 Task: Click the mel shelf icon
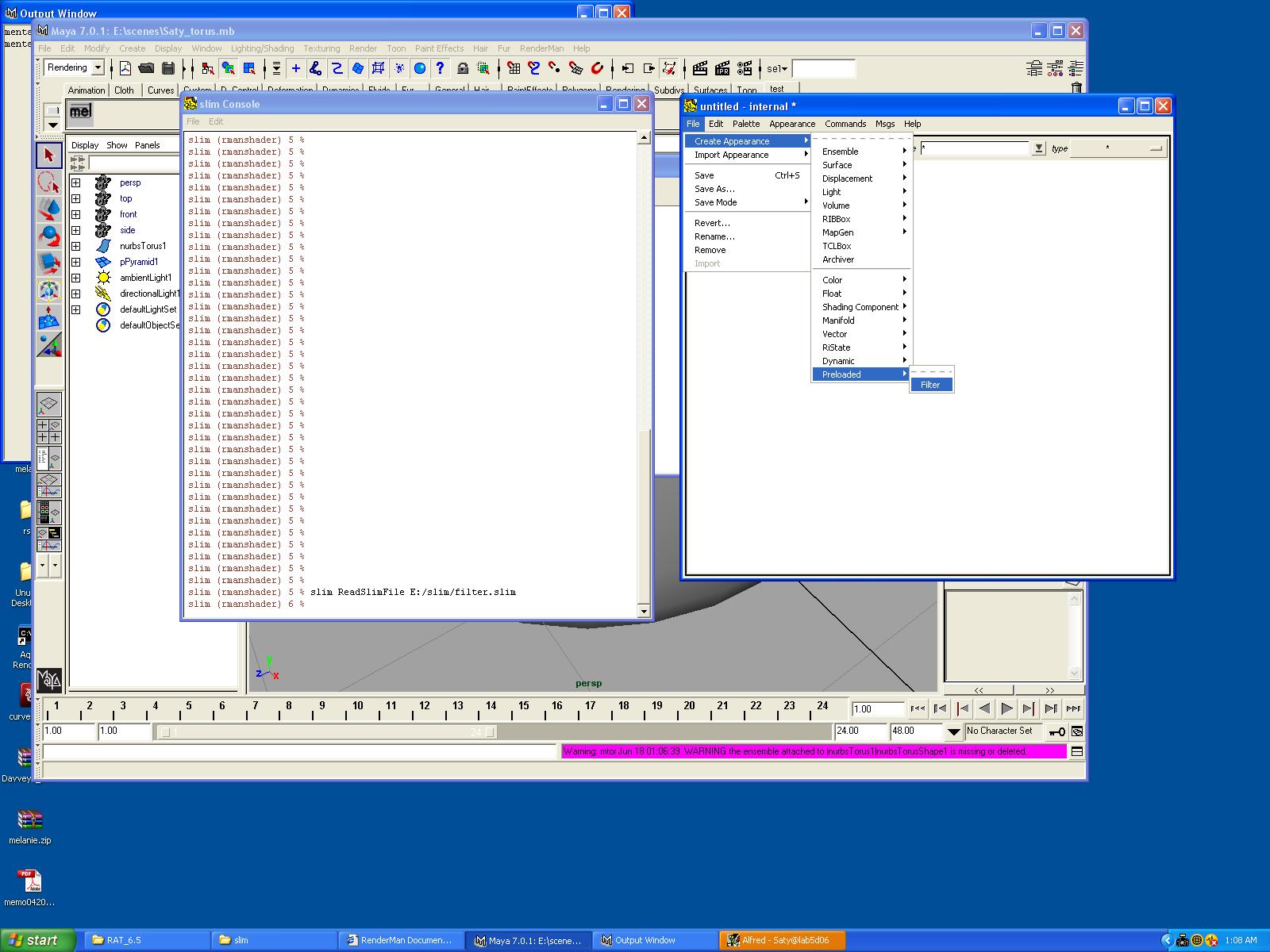(80, 113)
